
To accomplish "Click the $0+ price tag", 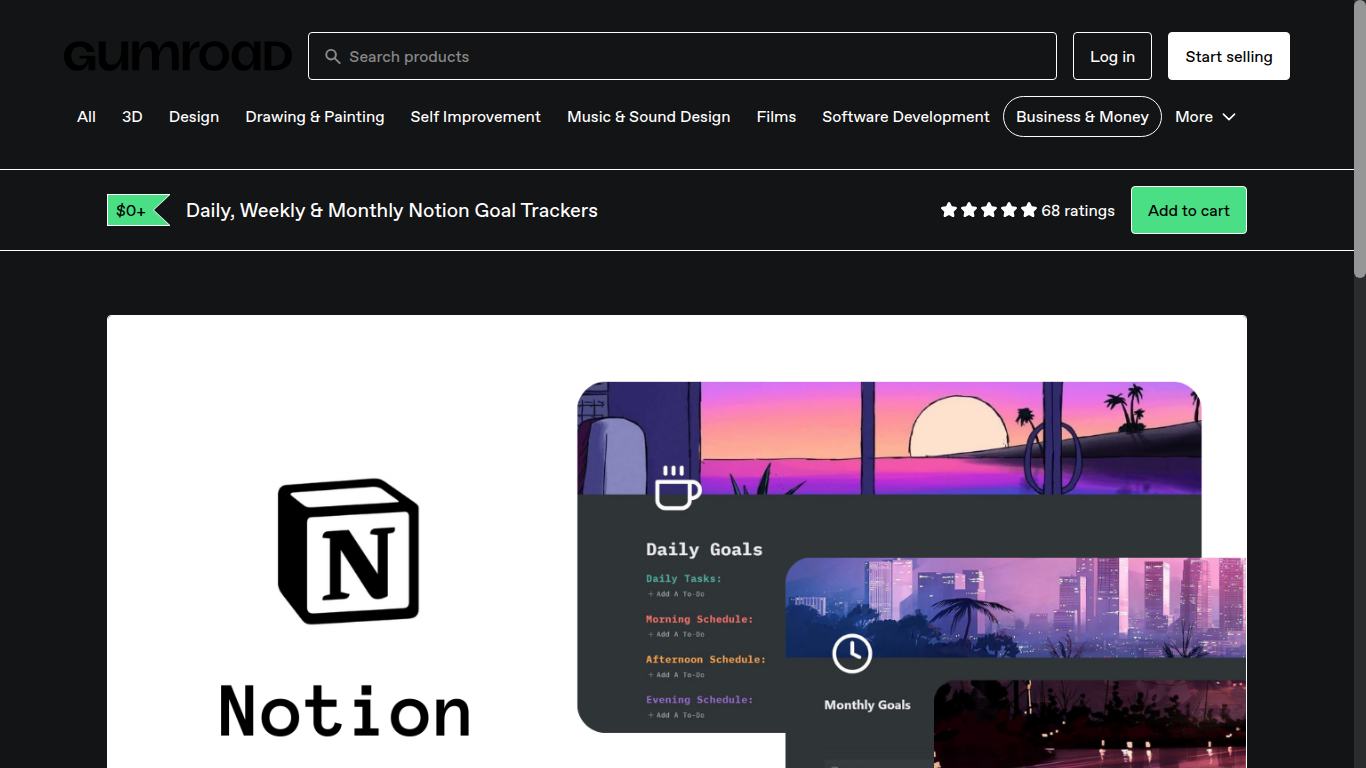I will (137, 210).
